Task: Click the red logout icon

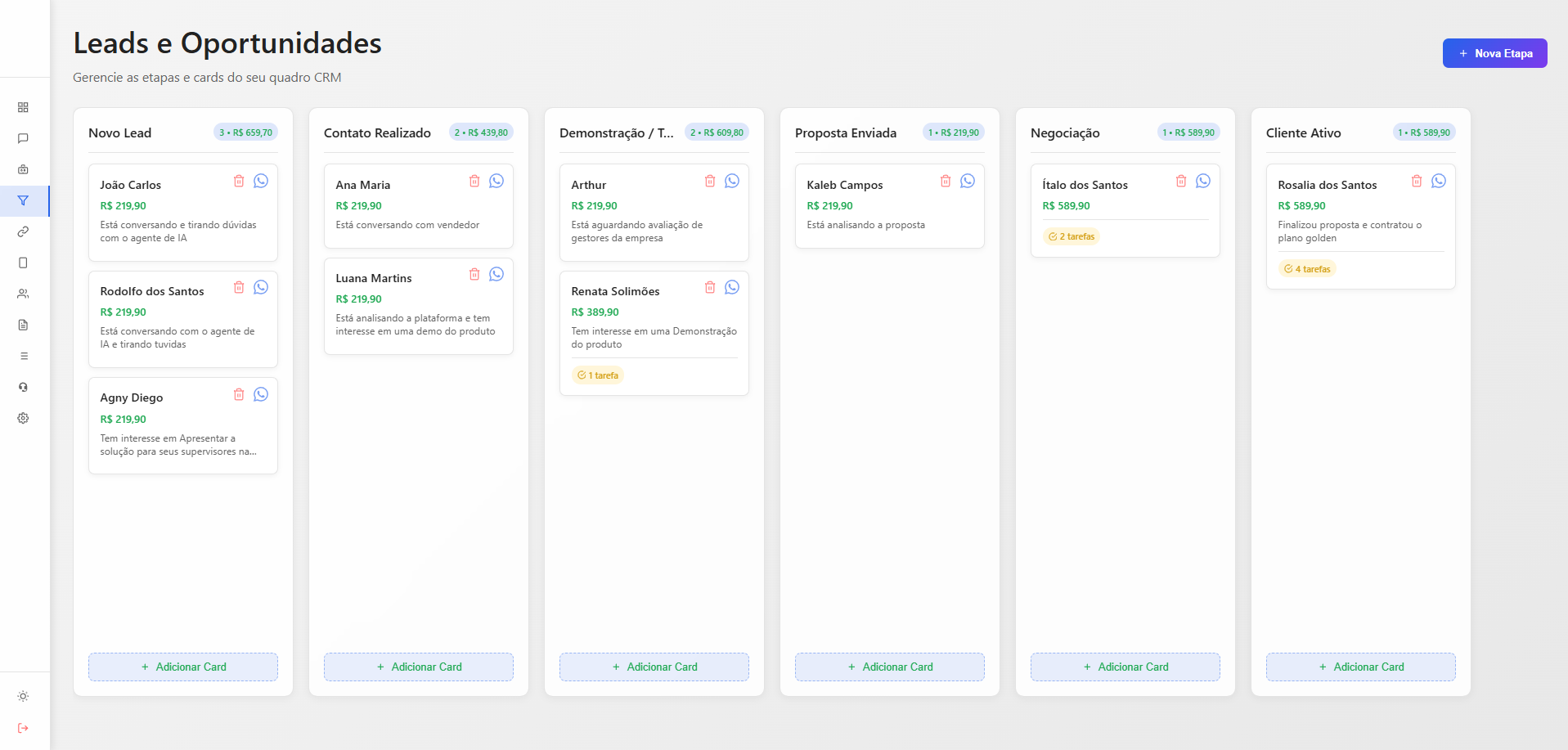Action: pos(23,728)
